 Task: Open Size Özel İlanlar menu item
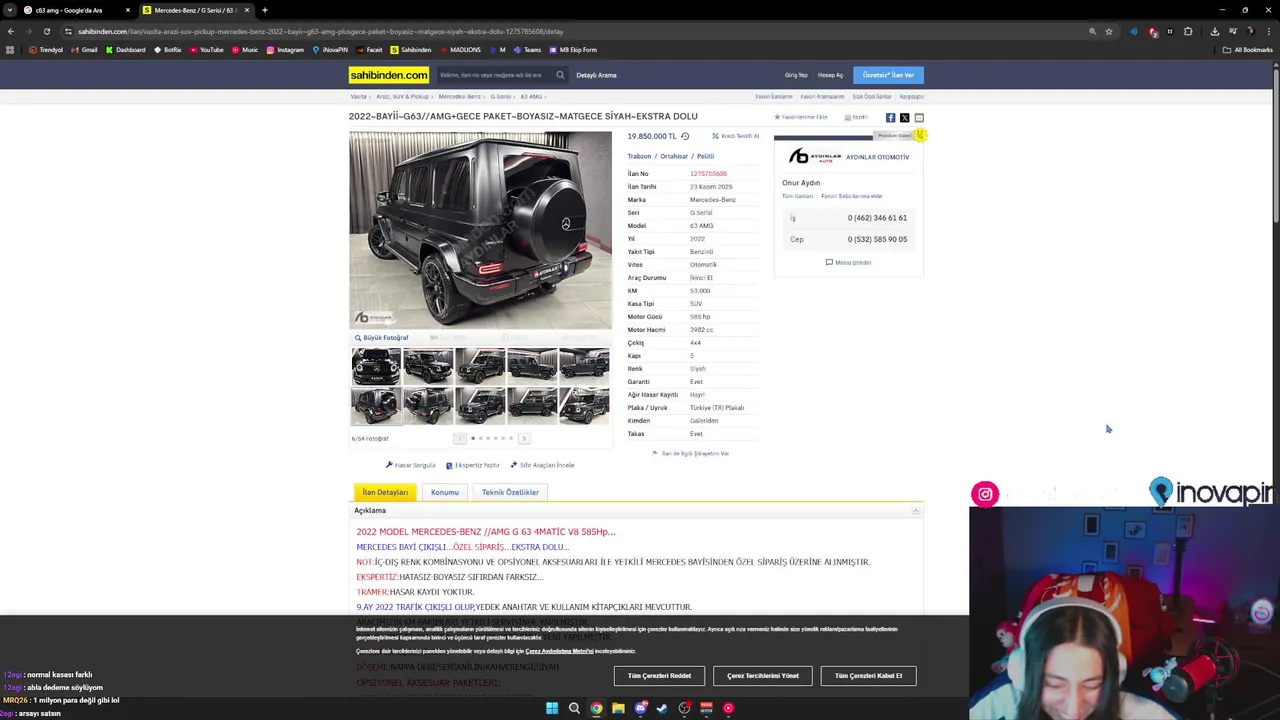pyautogui.click(x=871, y=97)
